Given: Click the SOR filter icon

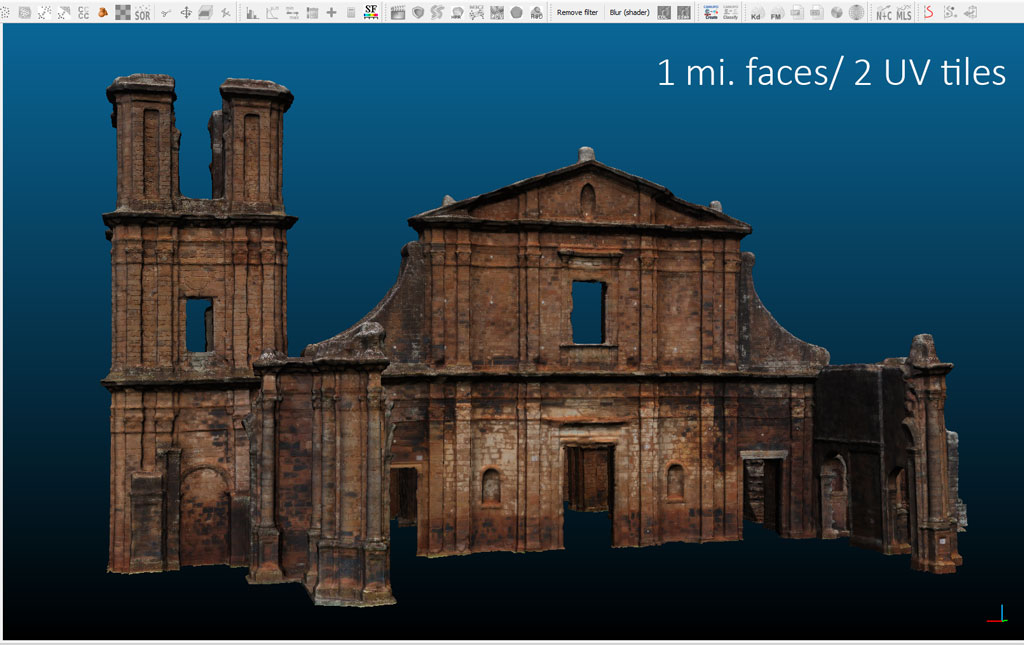Looking at the screenshot, I should (143, 12).
